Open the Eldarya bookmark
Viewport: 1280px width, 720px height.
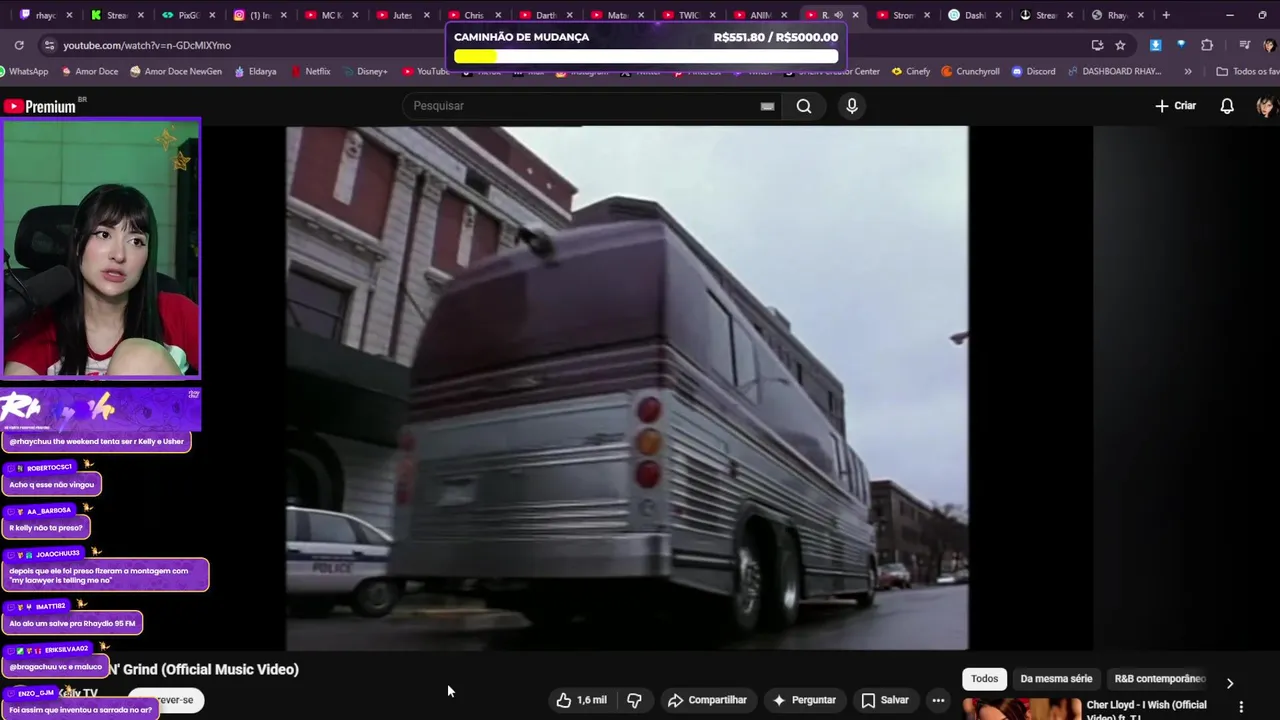(255, 72)
